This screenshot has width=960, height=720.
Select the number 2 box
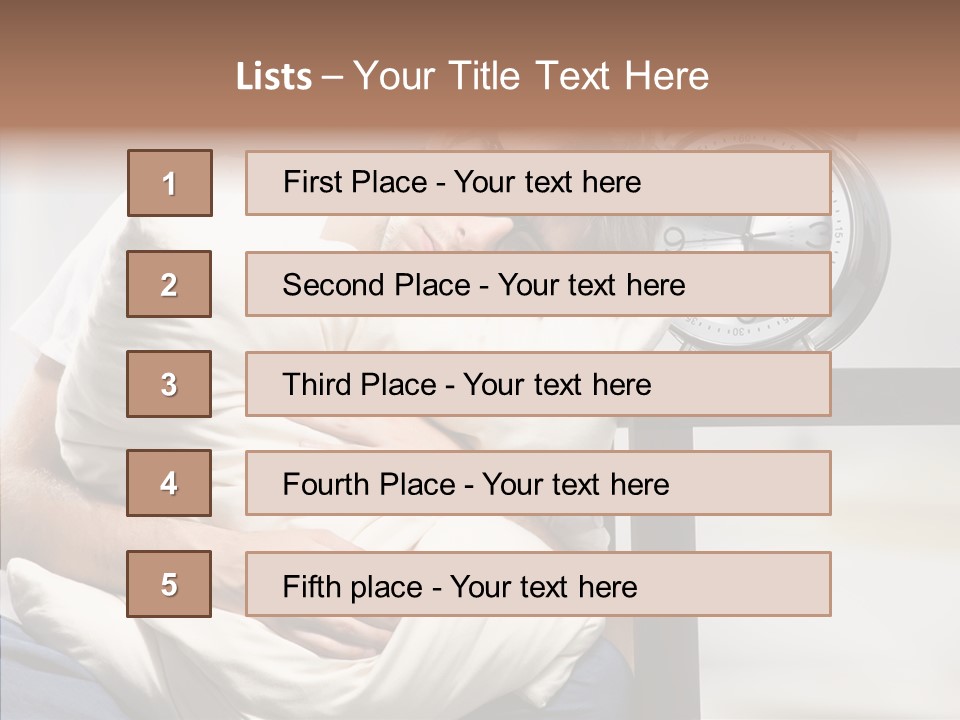[x=169, y=284]
